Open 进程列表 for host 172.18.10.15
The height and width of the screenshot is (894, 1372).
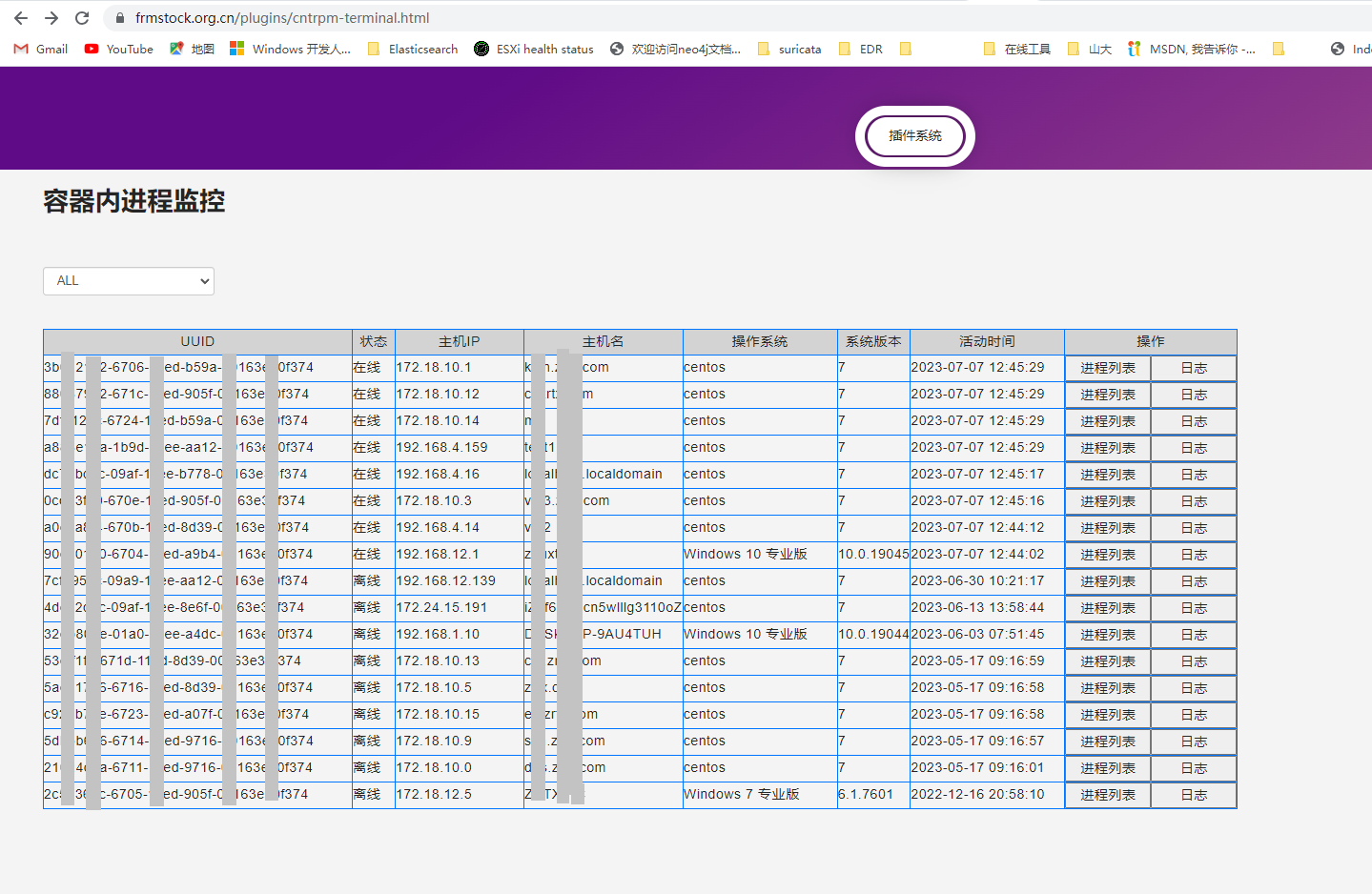pos(1108,715)
